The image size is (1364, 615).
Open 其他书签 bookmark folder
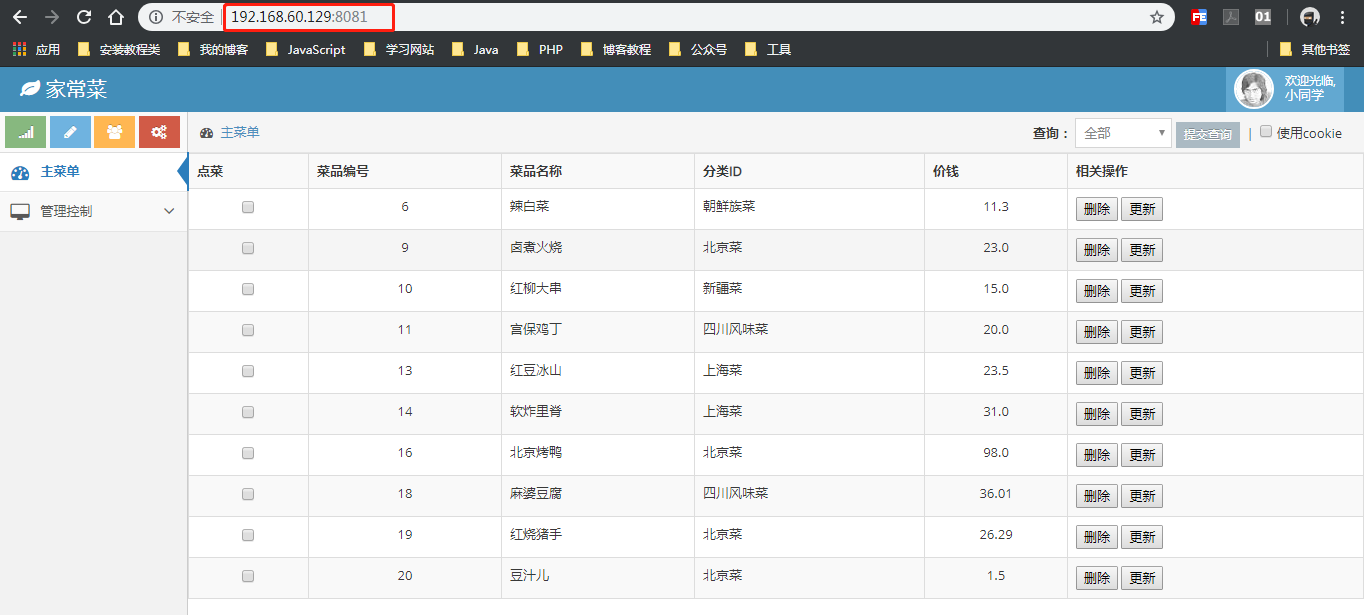pyautogui.click(x=1315, y=49)
